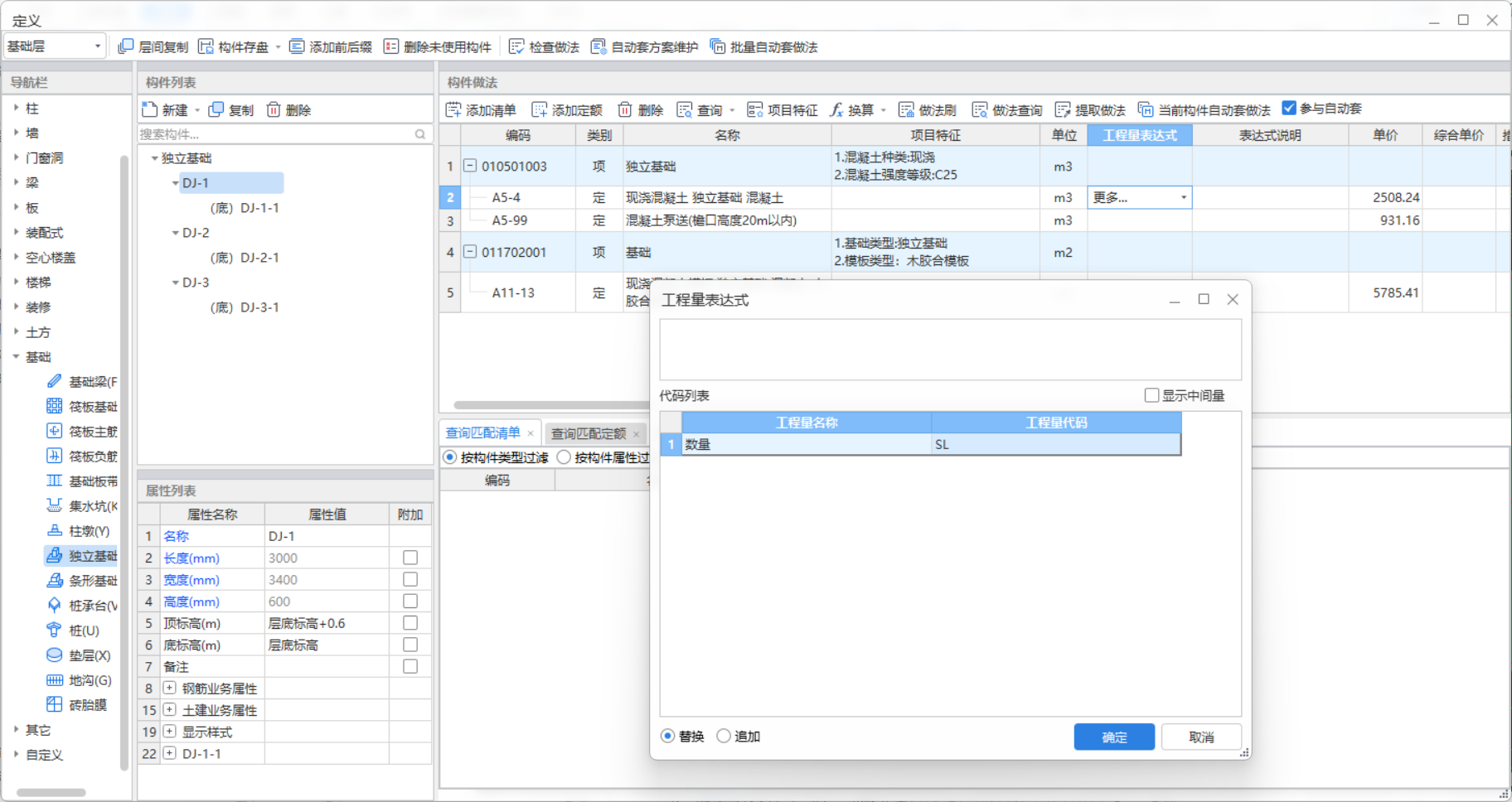Open 更多... expression dropdown arrow
Screen dimensions: 1512x802
tap(1183, 197)
